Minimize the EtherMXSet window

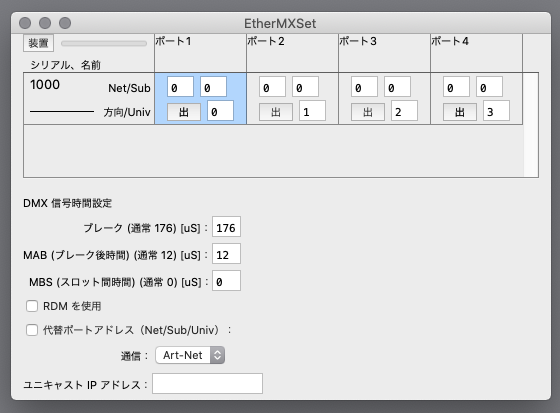[x=45, y=23]
